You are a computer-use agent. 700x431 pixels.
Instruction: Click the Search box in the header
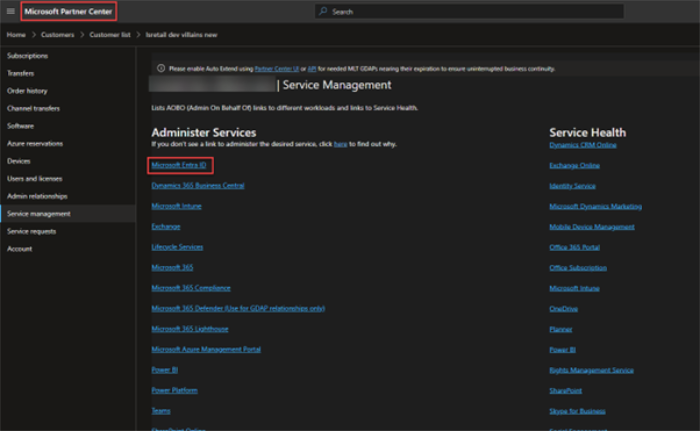pyautogui.click(x=468, y=11)
